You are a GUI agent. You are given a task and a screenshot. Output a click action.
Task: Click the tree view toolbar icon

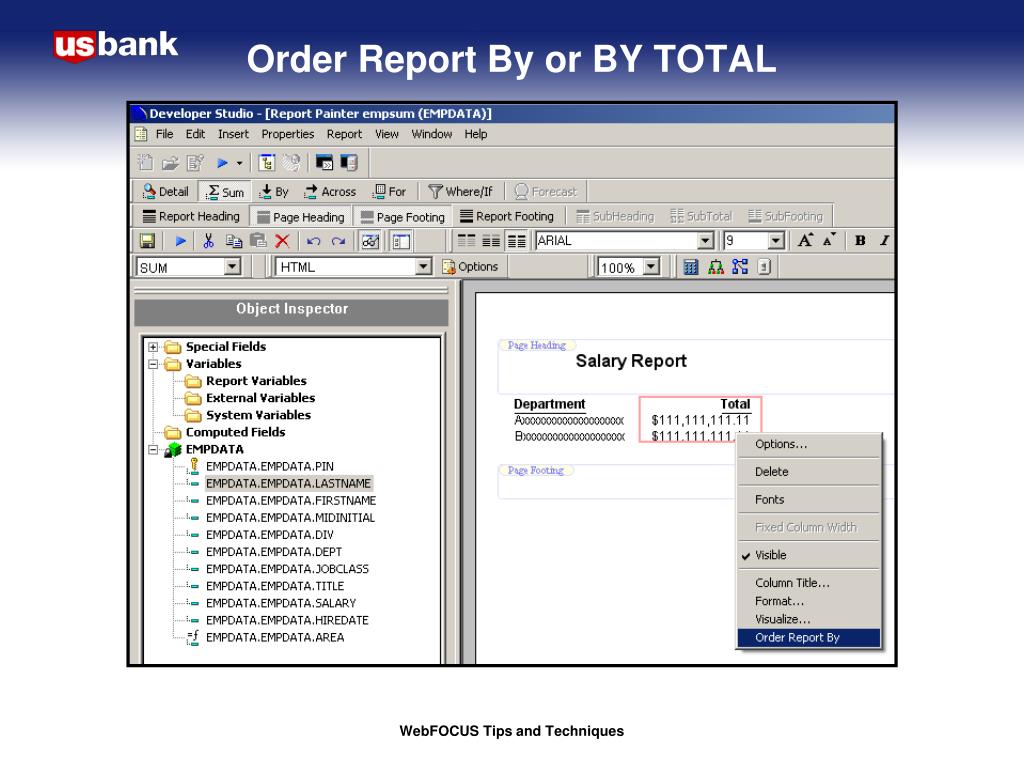tap(266, 163)
